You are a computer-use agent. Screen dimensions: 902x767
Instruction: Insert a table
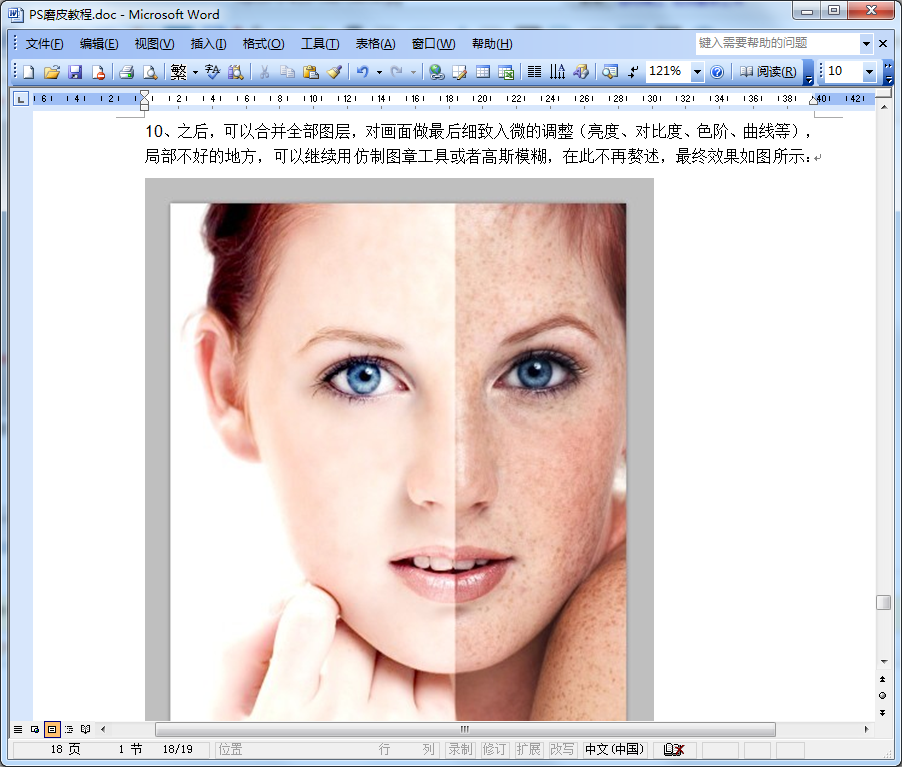[x=483, y=72]
